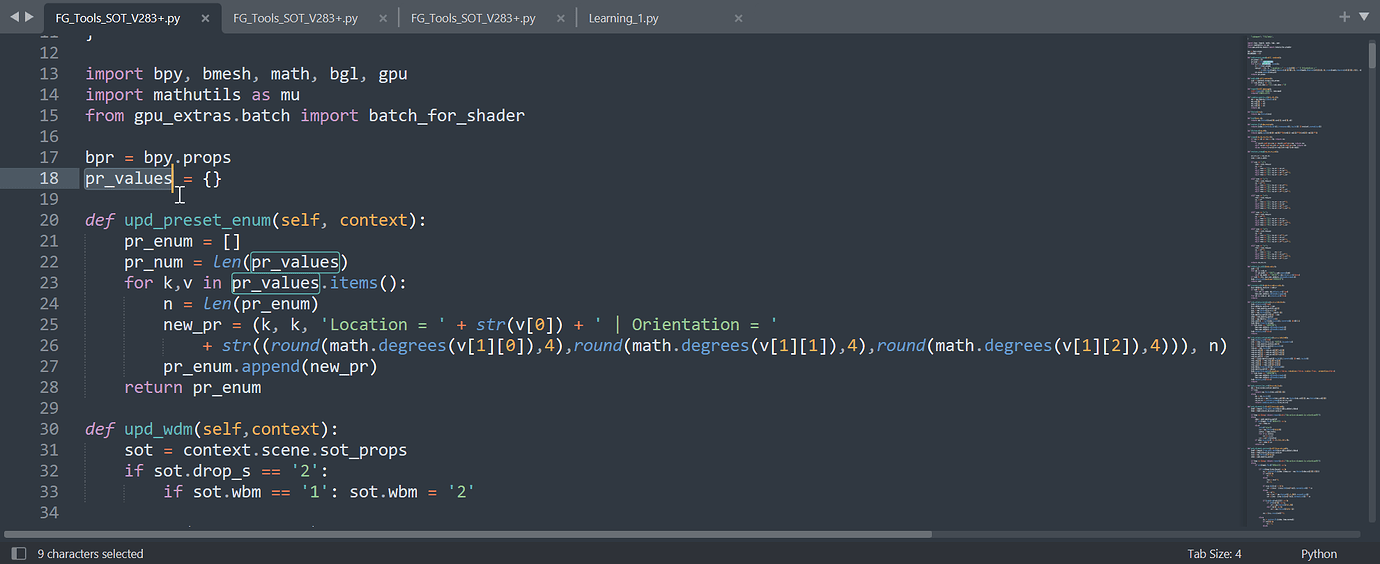Image resolution: width=1380 pixels, height=564 pixels.
Task: Go to next tab with right arrow
Action: [29, 17]
